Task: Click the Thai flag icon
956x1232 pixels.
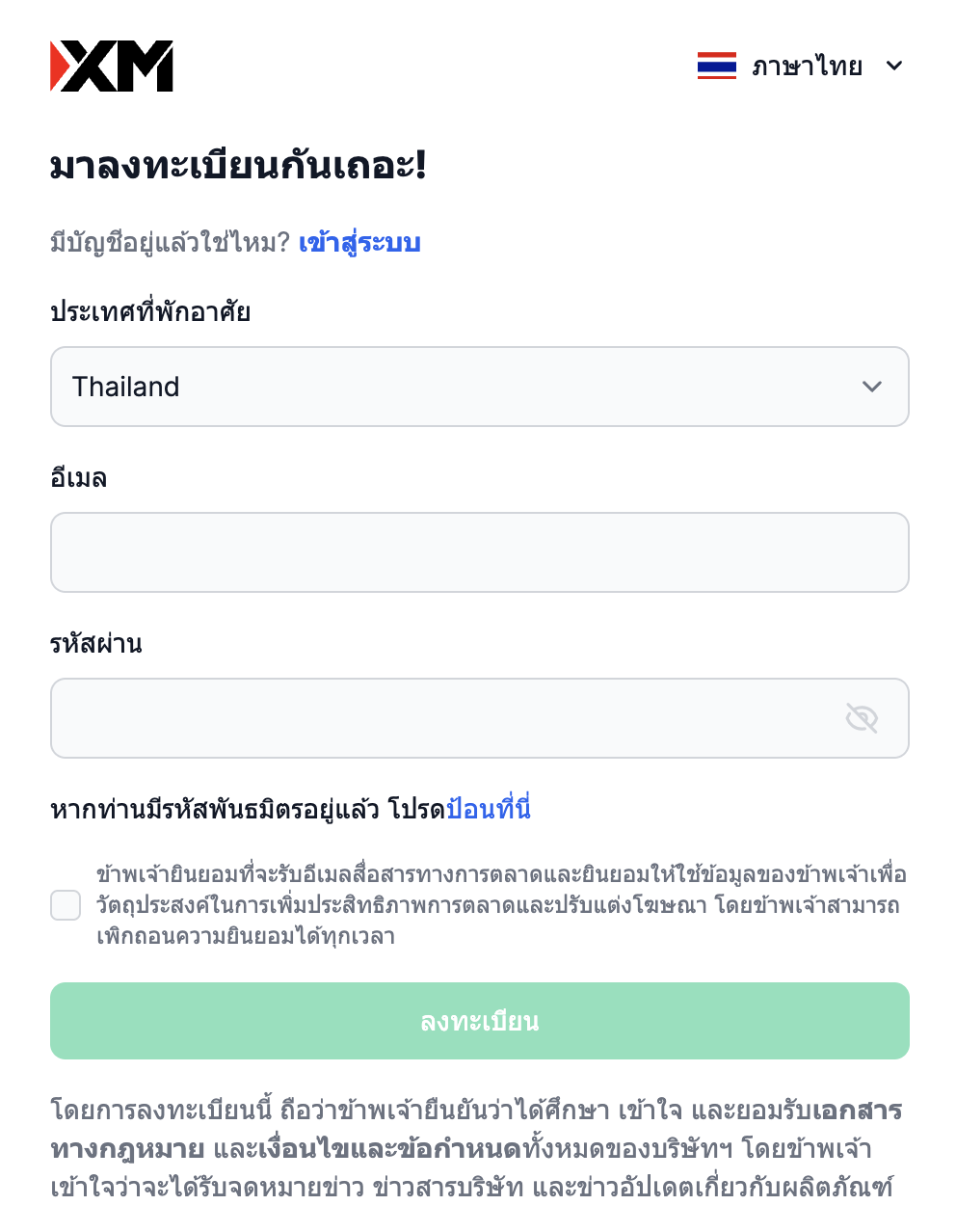Action: (716, 66)
